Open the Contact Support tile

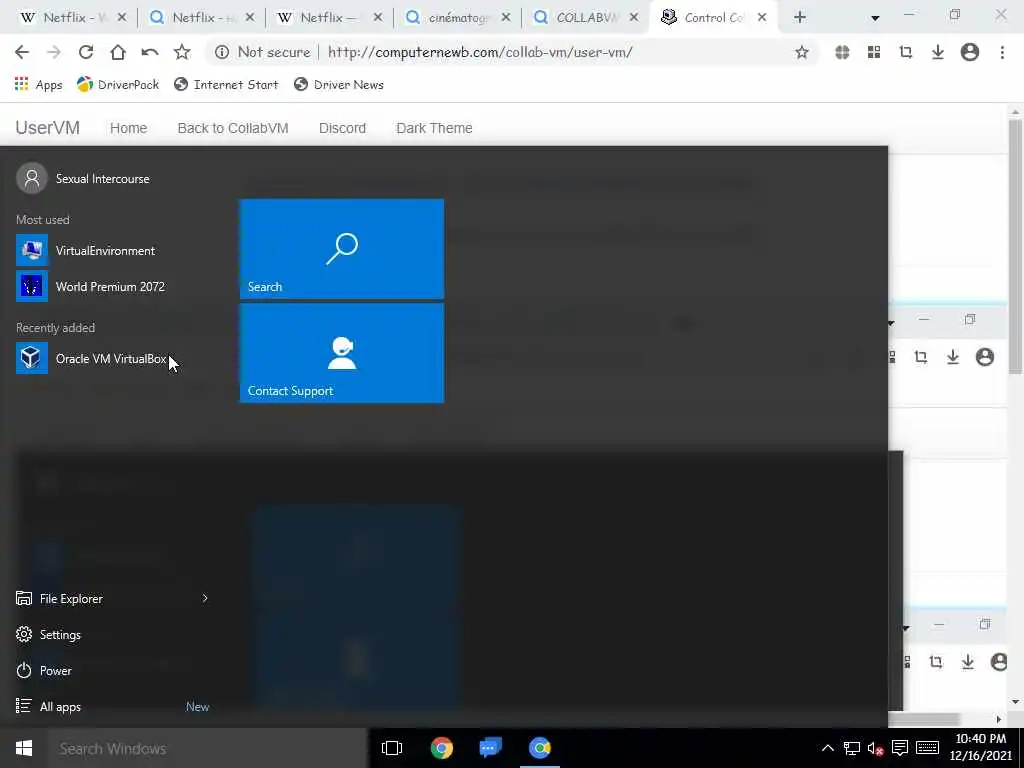point(342,353)
